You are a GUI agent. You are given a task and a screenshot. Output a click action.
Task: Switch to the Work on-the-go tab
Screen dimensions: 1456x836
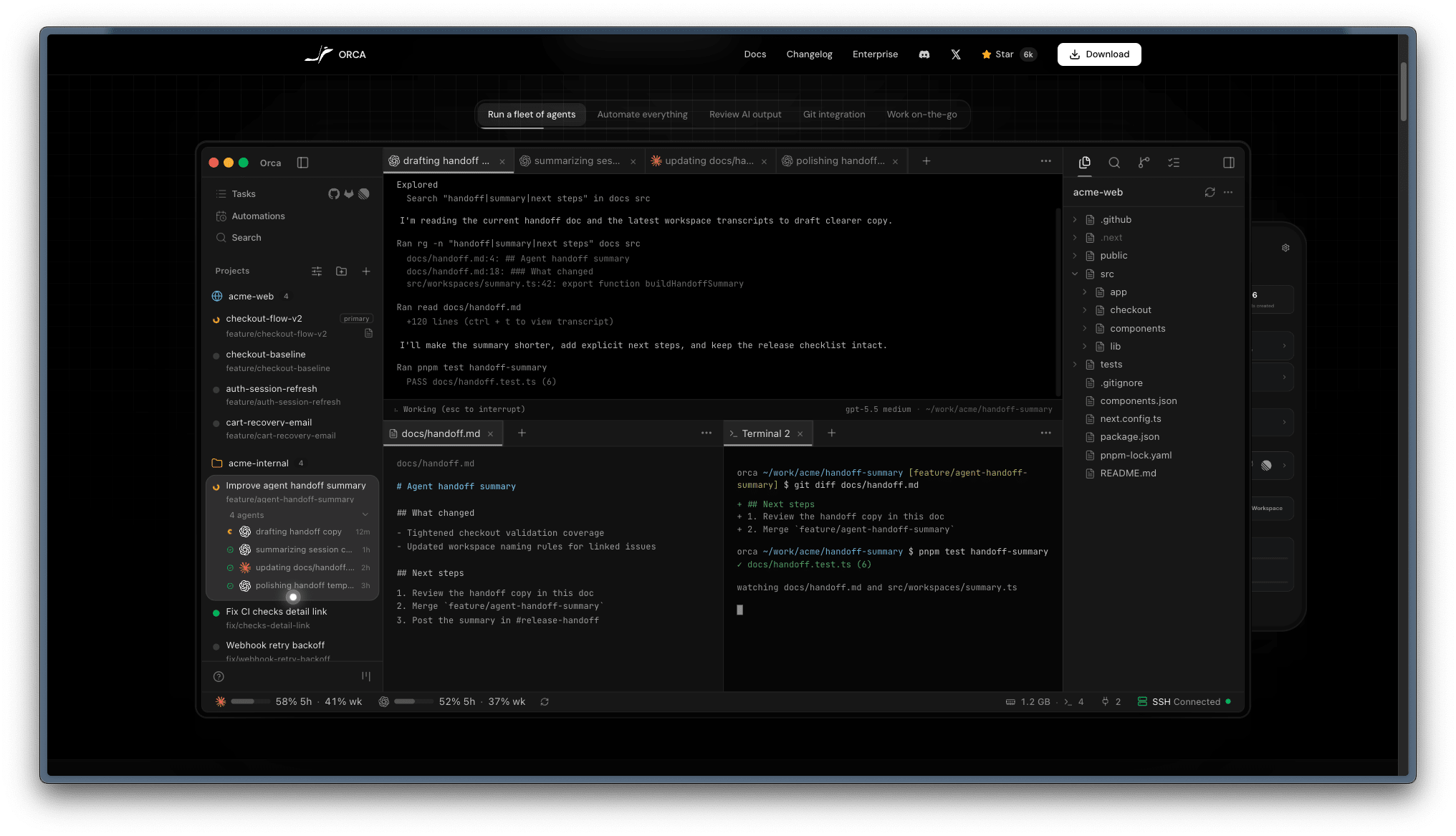point(921,115)
